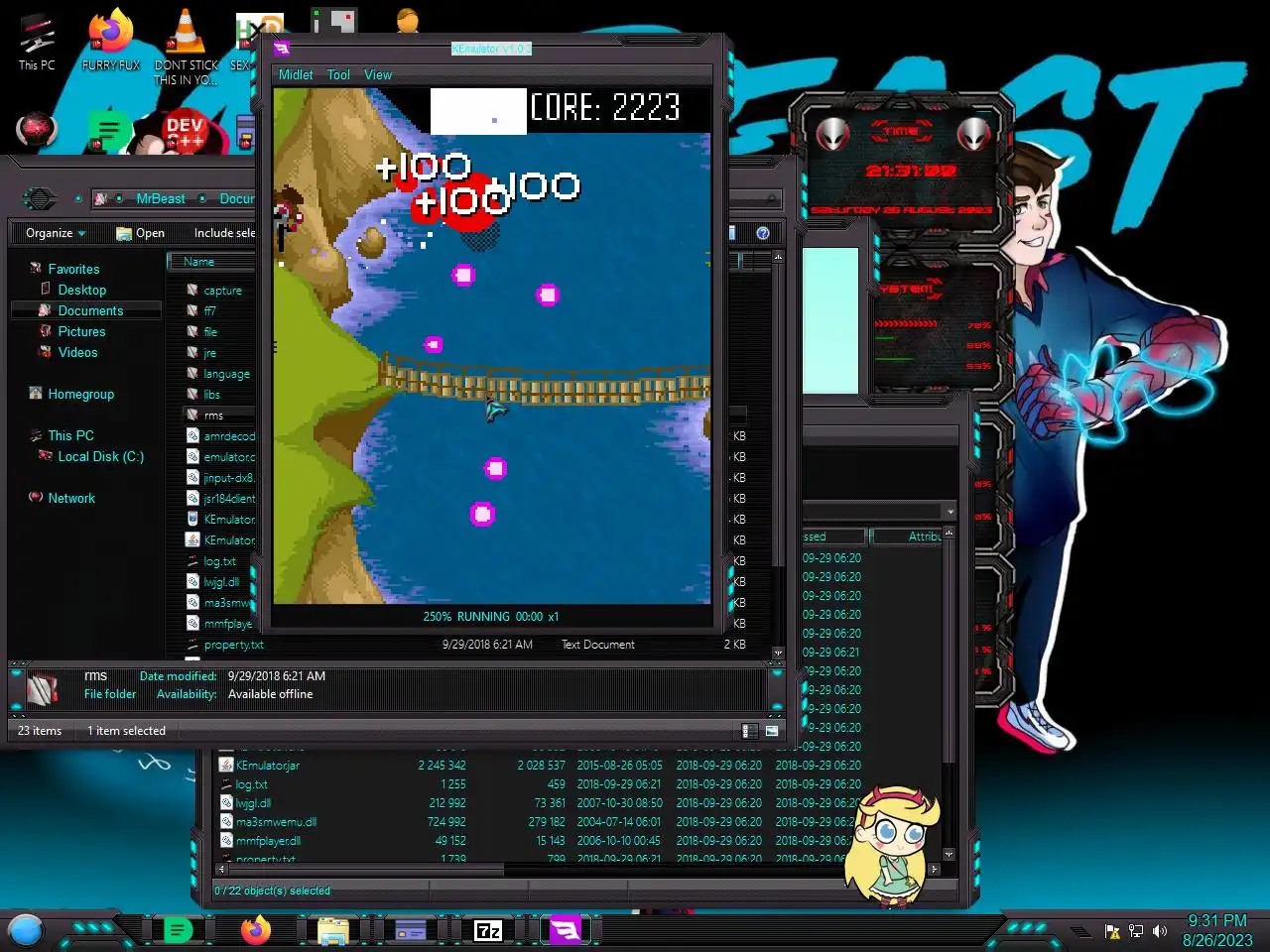Select lwjgl.dll in 7-Zip list
The image size is (1270, 952).
pos(253,803)
